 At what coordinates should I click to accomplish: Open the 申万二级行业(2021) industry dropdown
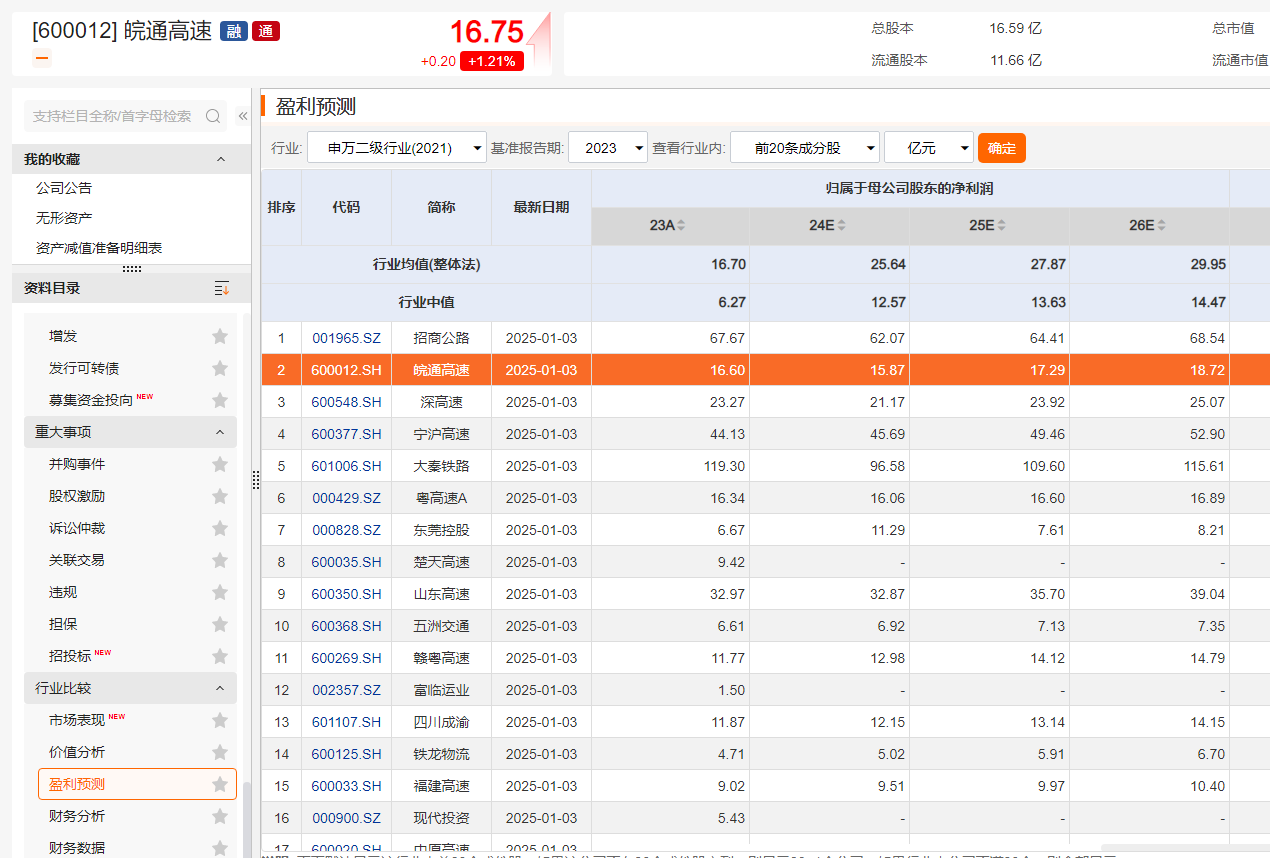pyautogui.click(x=396, y=148)
